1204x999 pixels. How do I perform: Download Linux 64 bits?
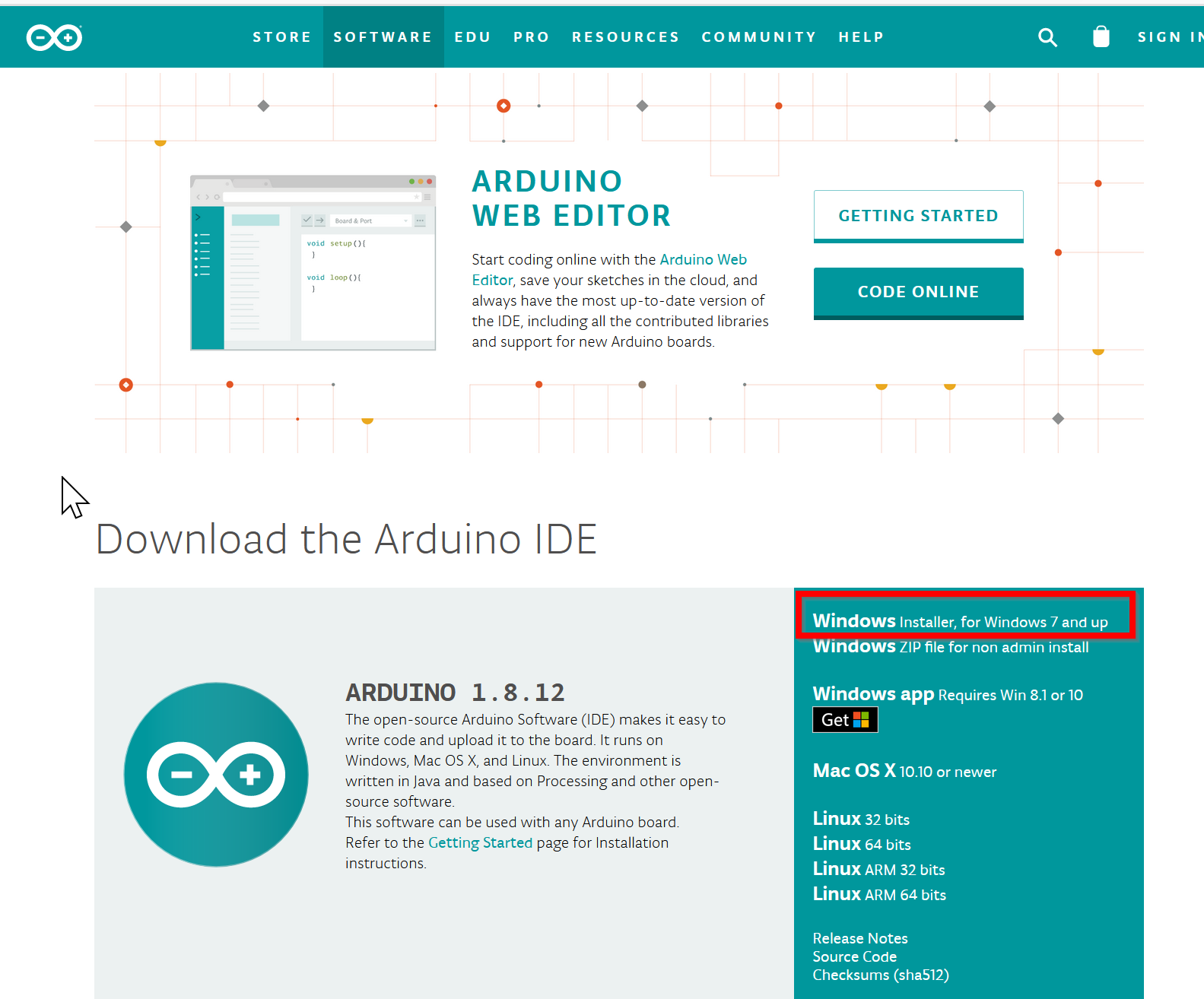click(x=862, y=844)
